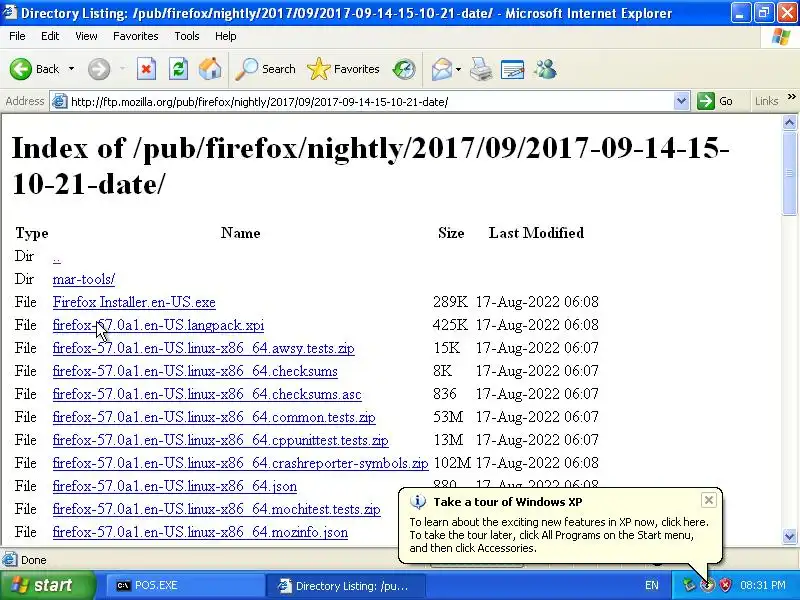Image resolution: width=800 pixels, height=600 pixels.
Task: Click the red security shield tray icon
Action: [x=726, y=585]
